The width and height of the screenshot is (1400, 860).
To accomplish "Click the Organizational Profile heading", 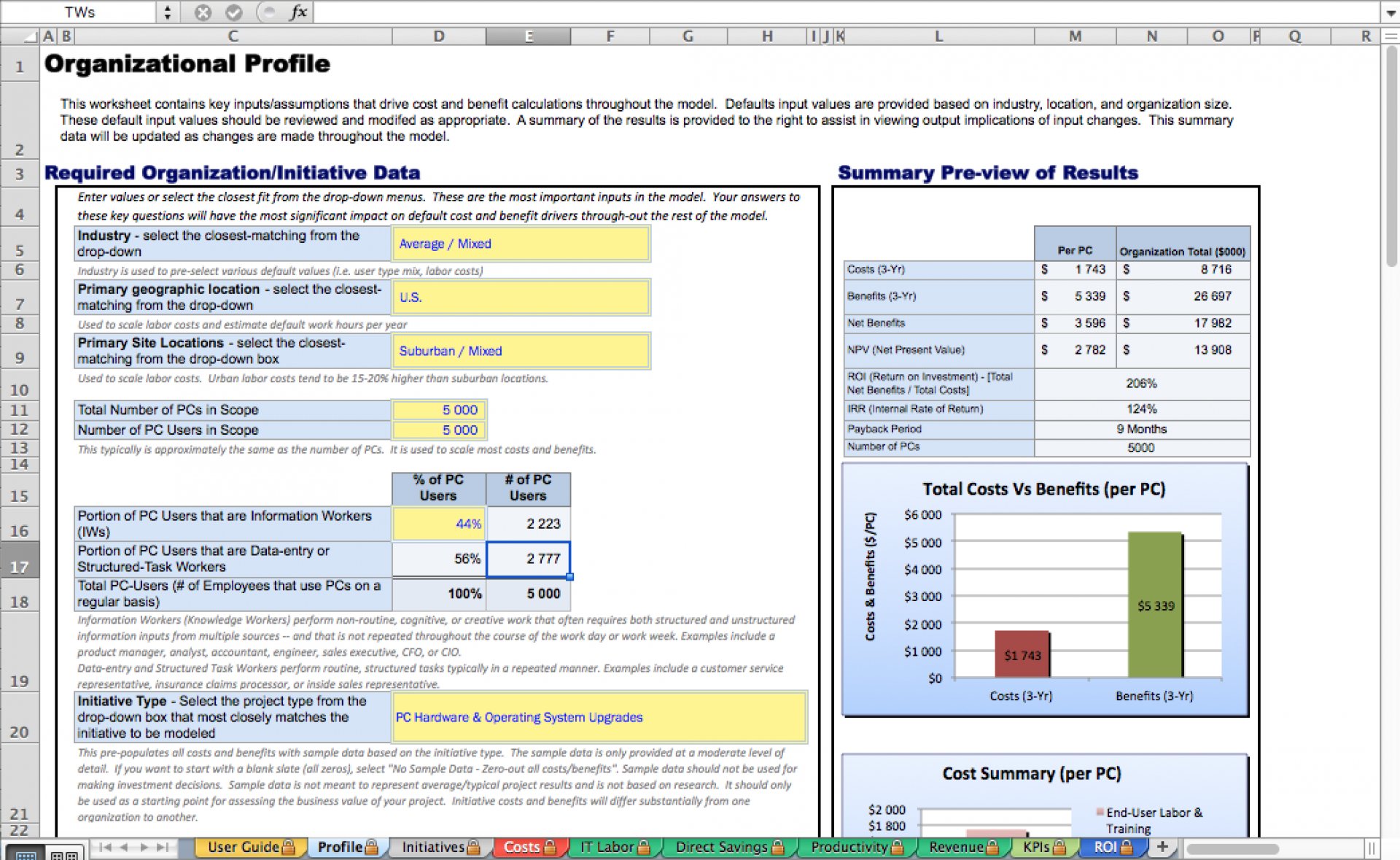I will click(x=187, y=64).
